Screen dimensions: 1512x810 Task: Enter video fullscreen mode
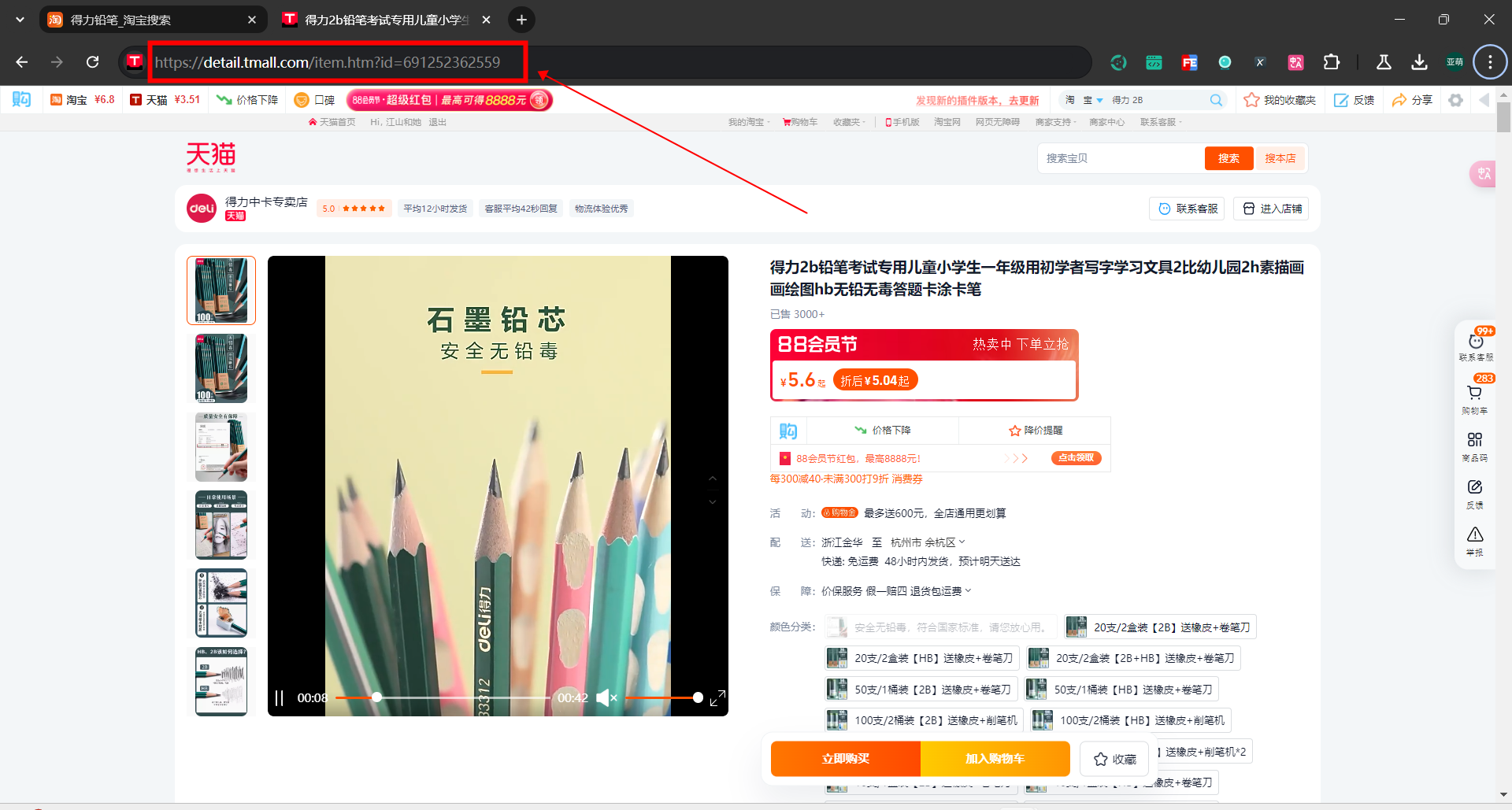coord(717,698)
